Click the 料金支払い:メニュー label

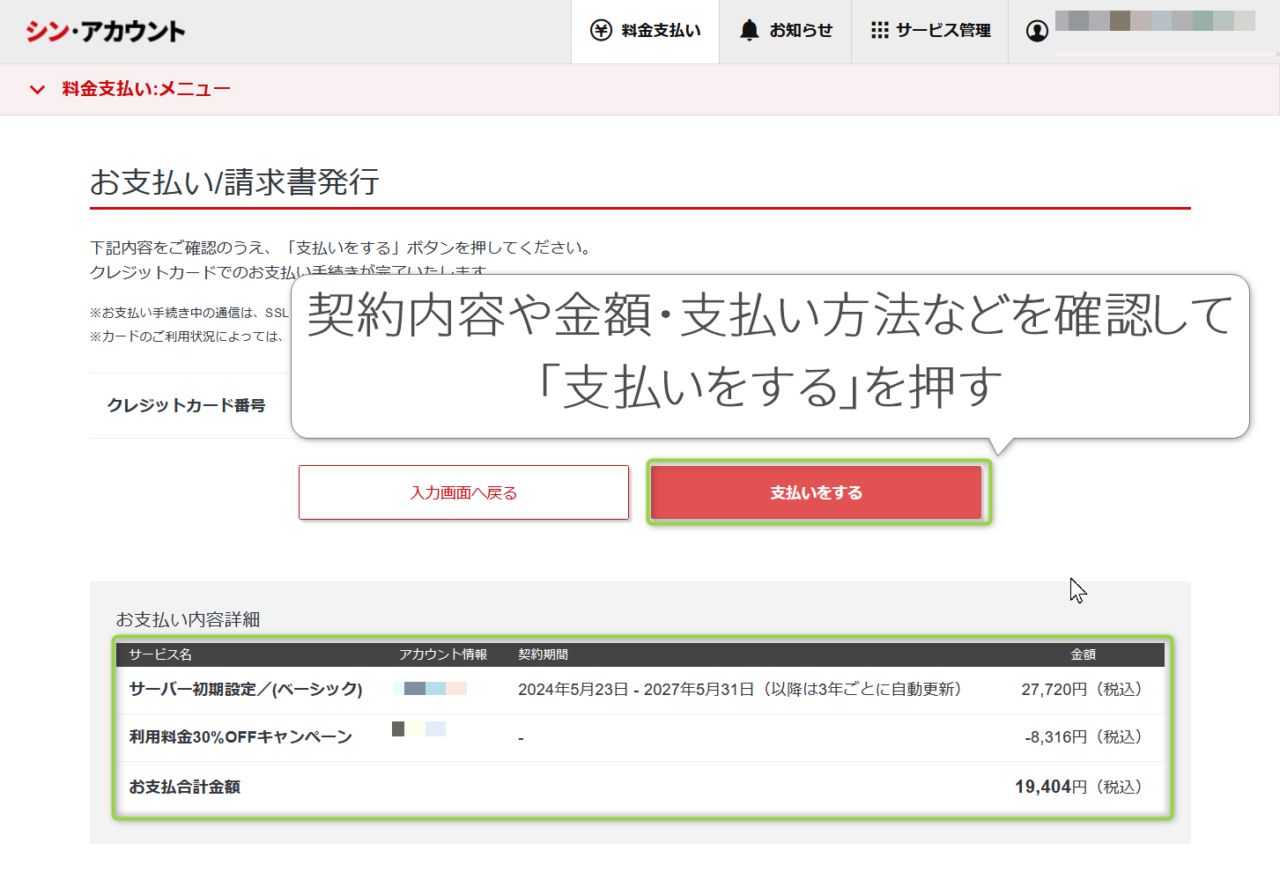point(146,90)
